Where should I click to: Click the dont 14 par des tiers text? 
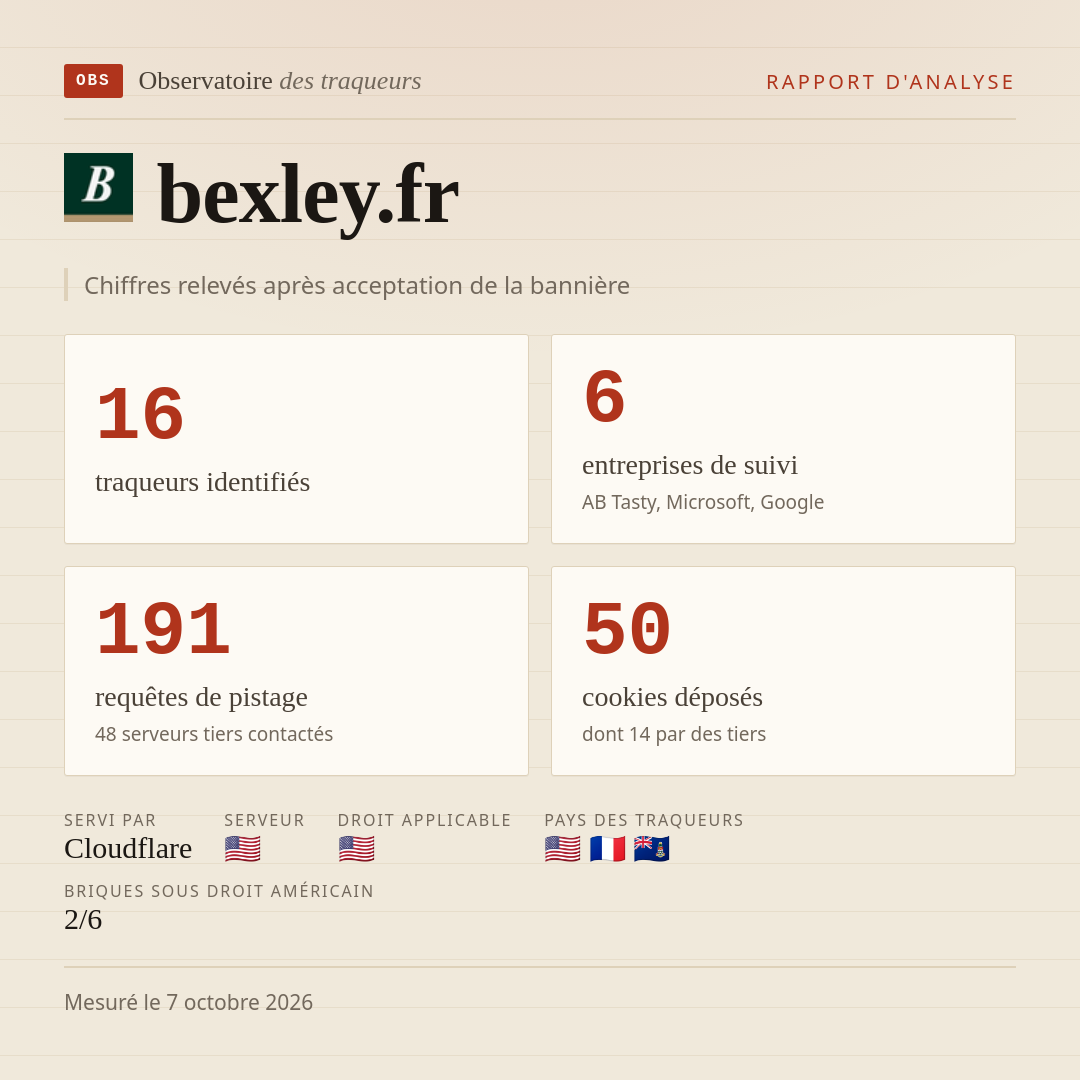[674, 734]
